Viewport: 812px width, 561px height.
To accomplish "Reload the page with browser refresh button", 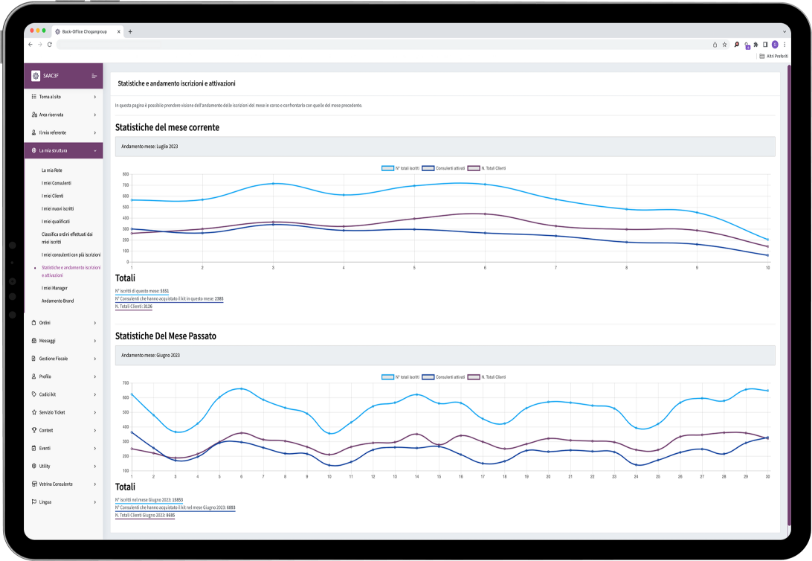I will [49, 44].
